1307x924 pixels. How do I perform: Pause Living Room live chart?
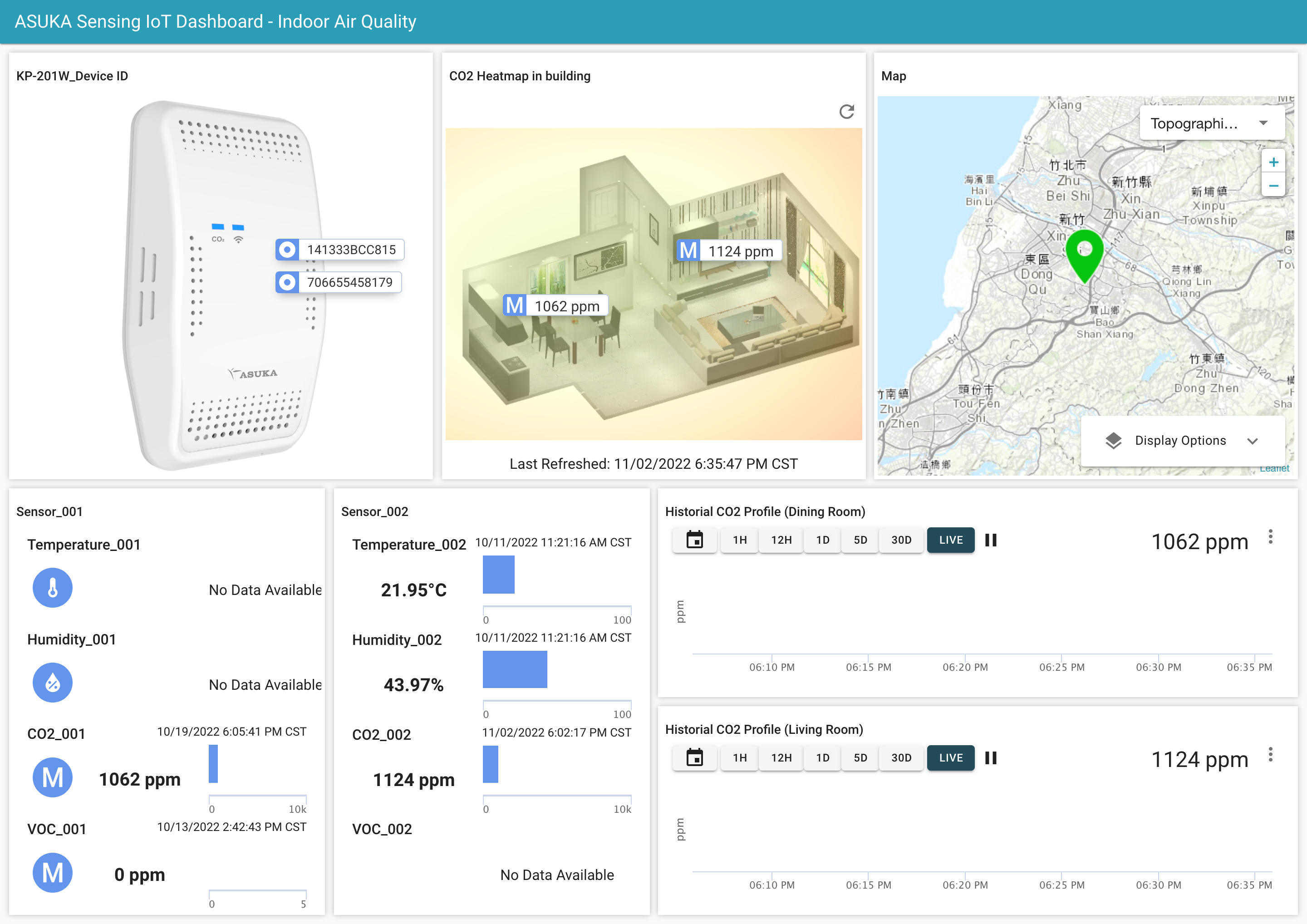991,758
